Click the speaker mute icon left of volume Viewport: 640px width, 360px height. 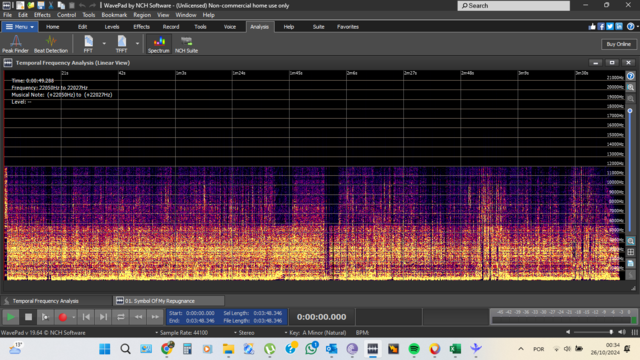pyautogui.click(x=568, y=332)
